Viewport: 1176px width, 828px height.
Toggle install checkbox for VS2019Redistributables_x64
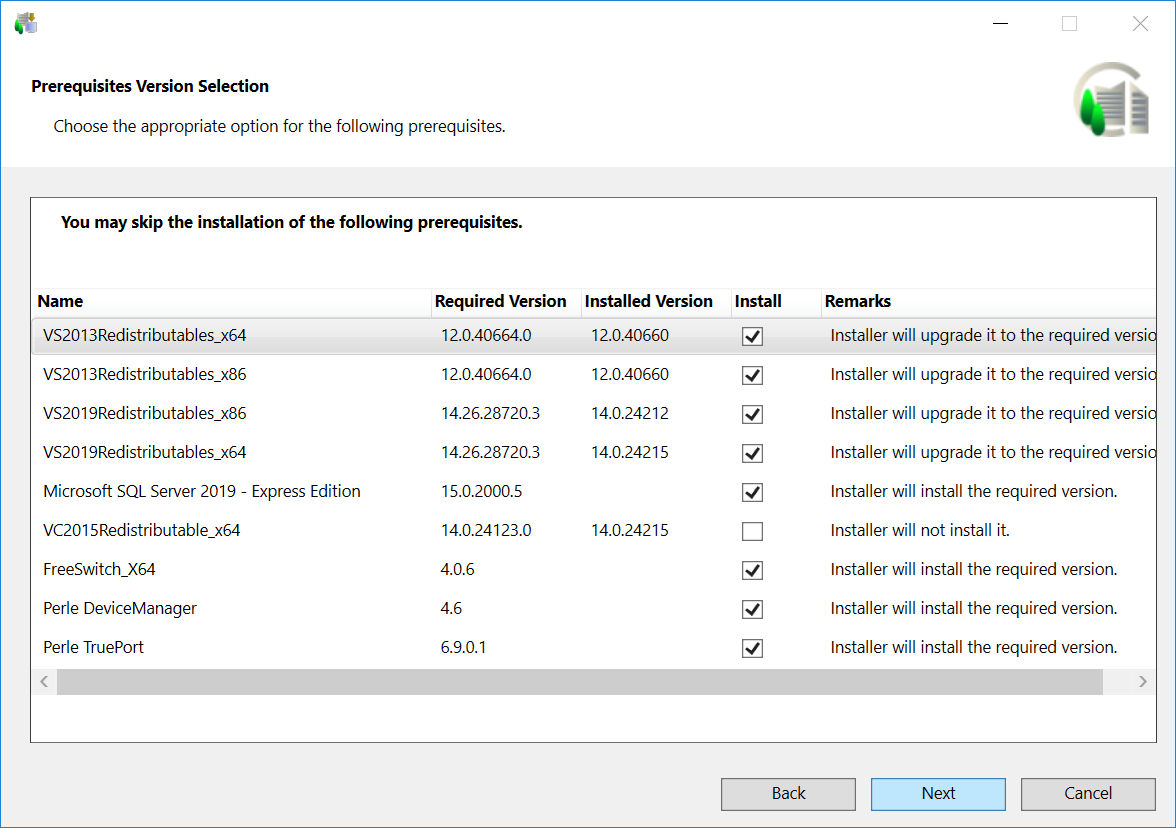(x=752, y=454)
